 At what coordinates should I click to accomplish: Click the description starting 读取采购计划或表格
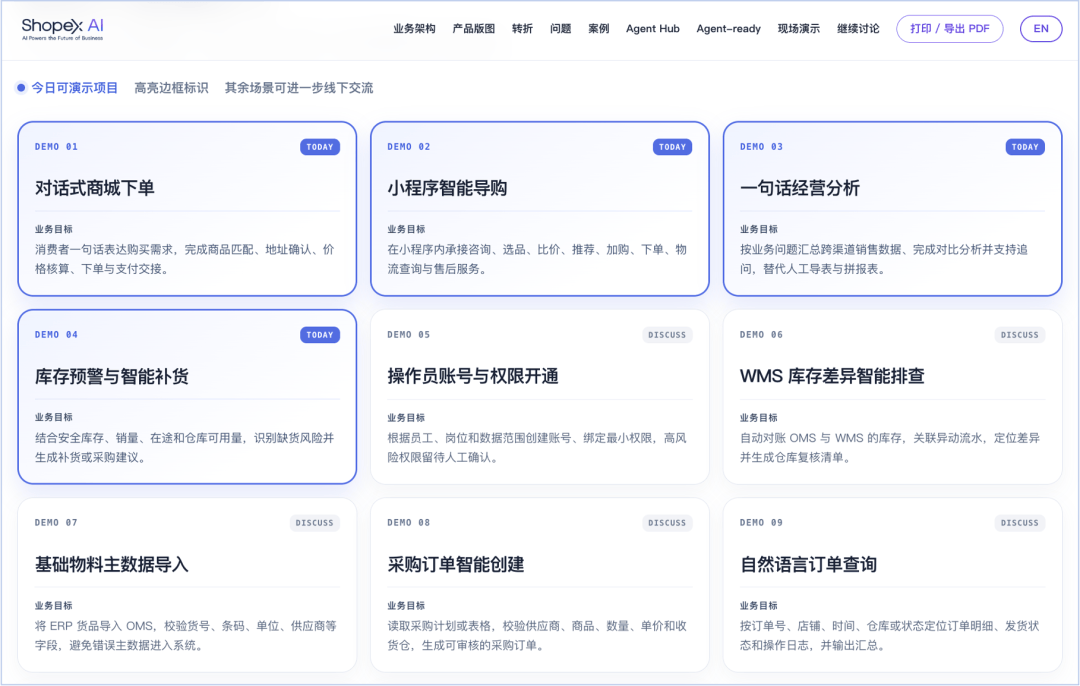[x=537, y=636]
